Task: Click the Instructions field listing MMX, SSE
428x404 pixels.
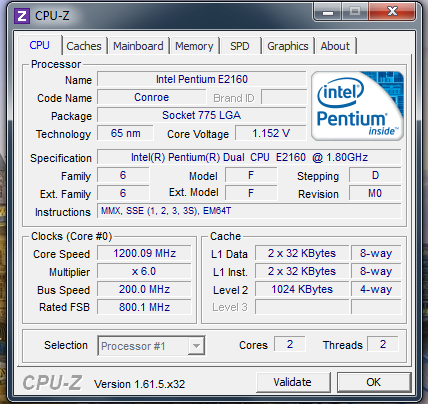Action: [x=249, y=211]
